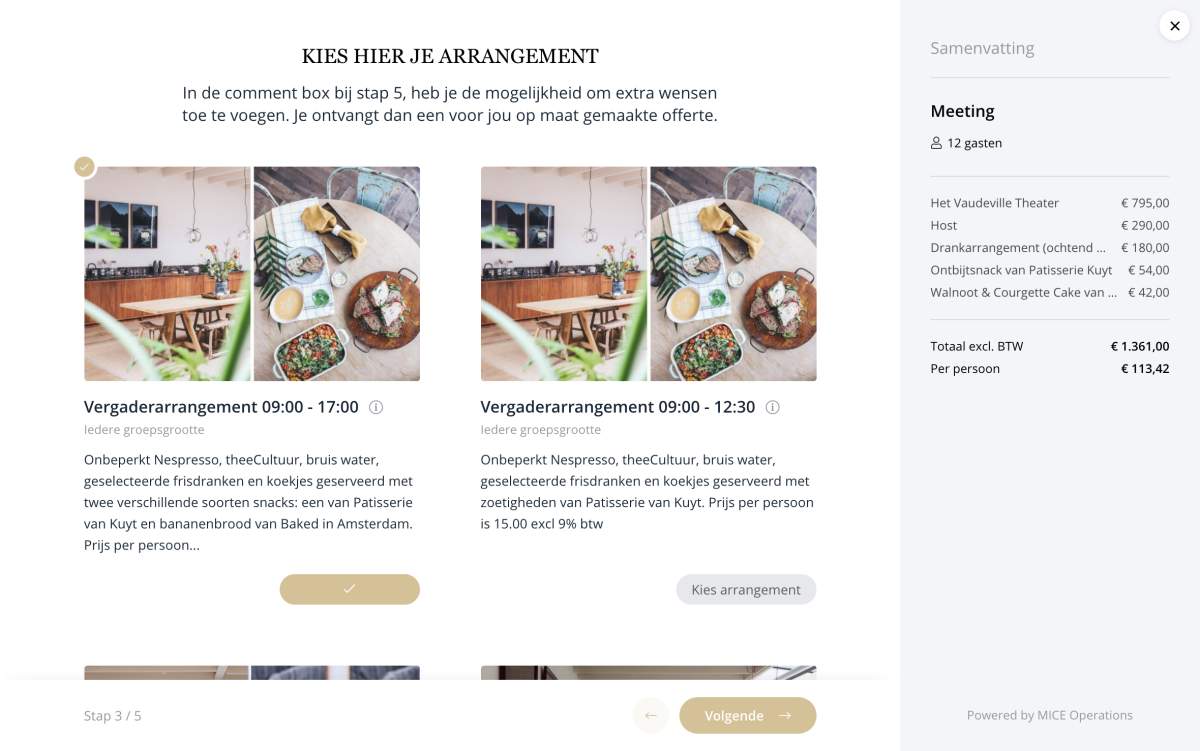
Task: Click the Vergaderarrangement 09:00 - 12:30 title
Action: click(618, 407)
